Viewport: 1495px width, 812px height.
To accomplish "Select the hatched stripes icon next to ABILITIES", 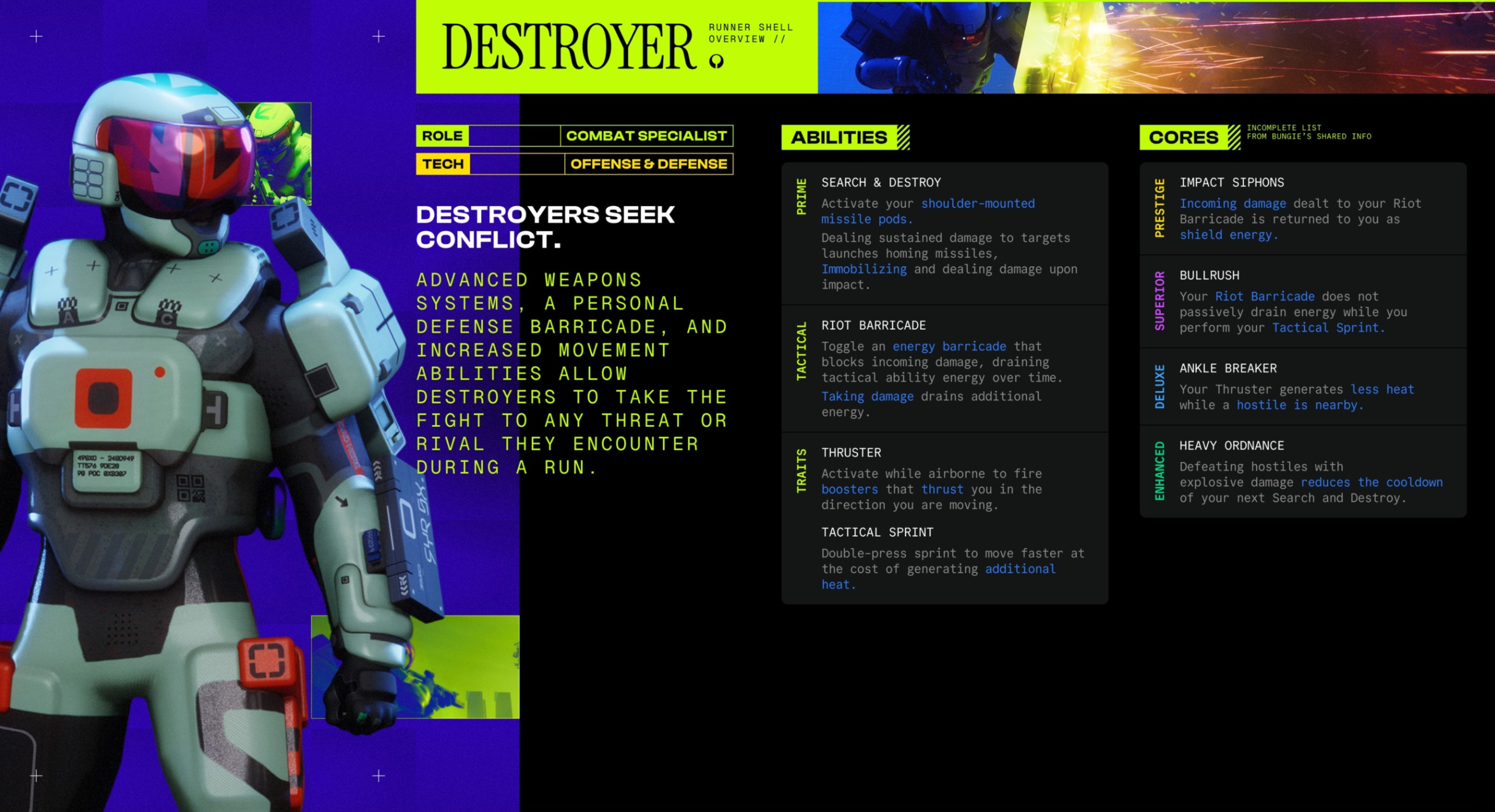I will [x=900, y=137].
